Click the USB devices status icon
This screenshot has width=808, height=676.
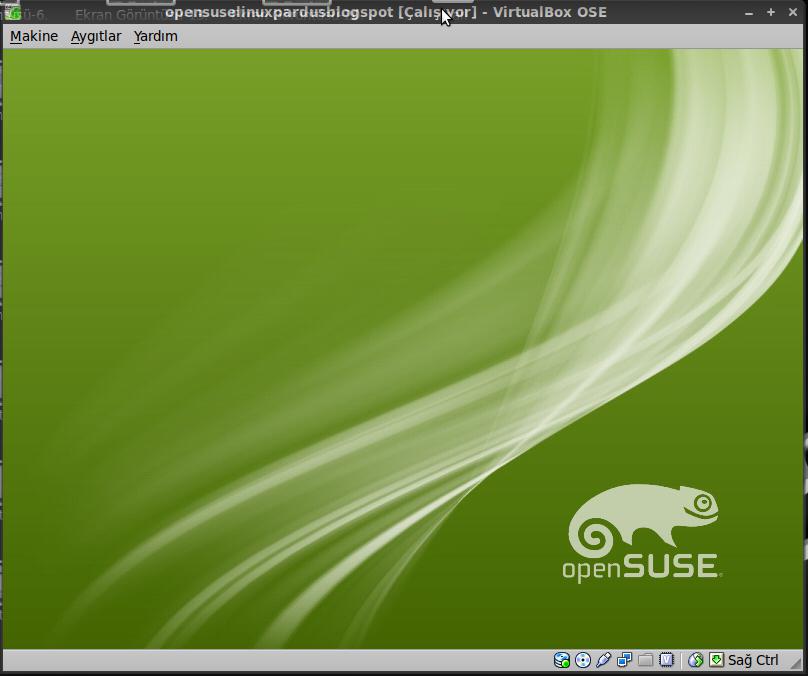[603, 659]
